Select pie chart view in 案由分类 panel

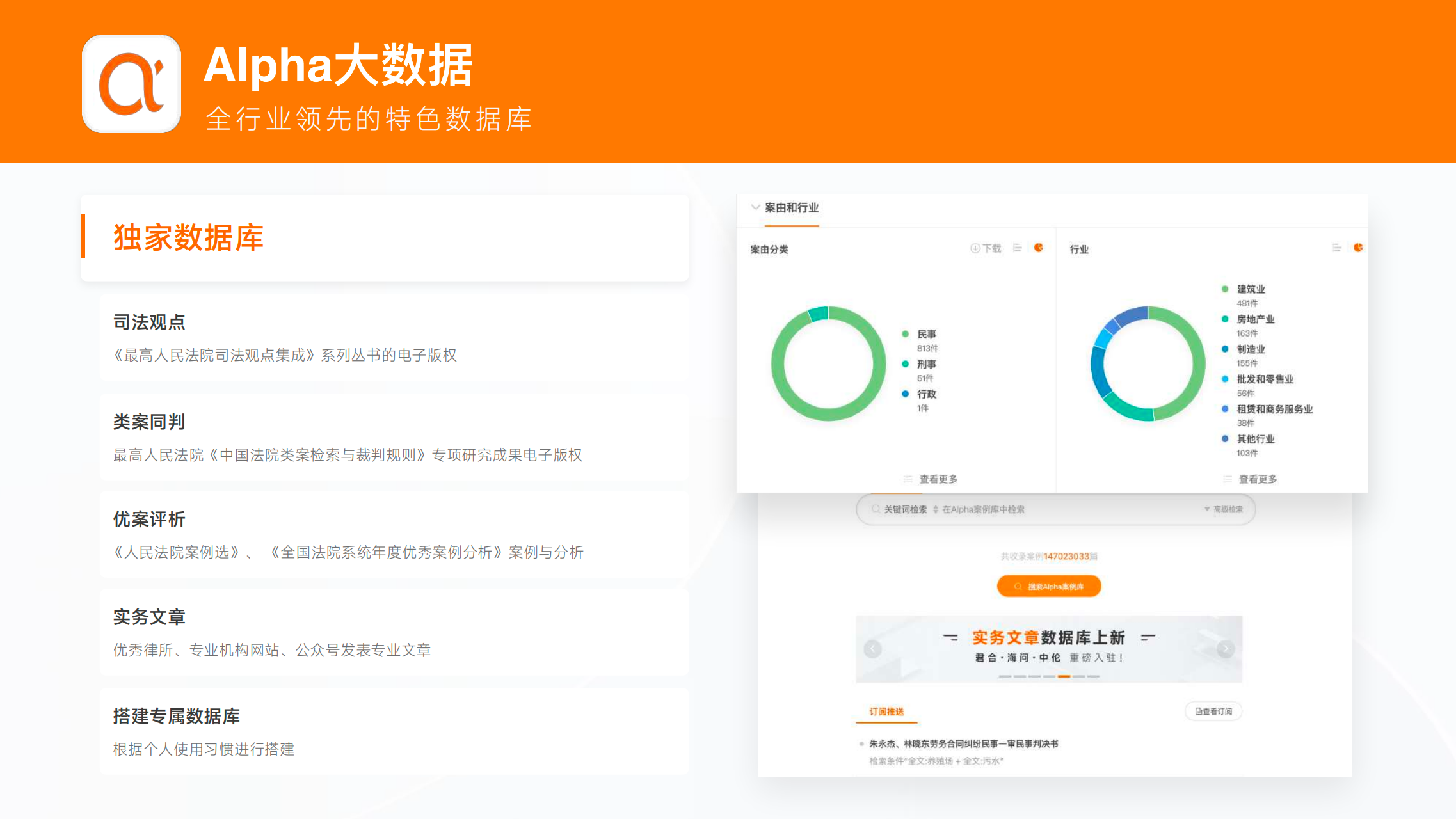[x=1039, y=248]
